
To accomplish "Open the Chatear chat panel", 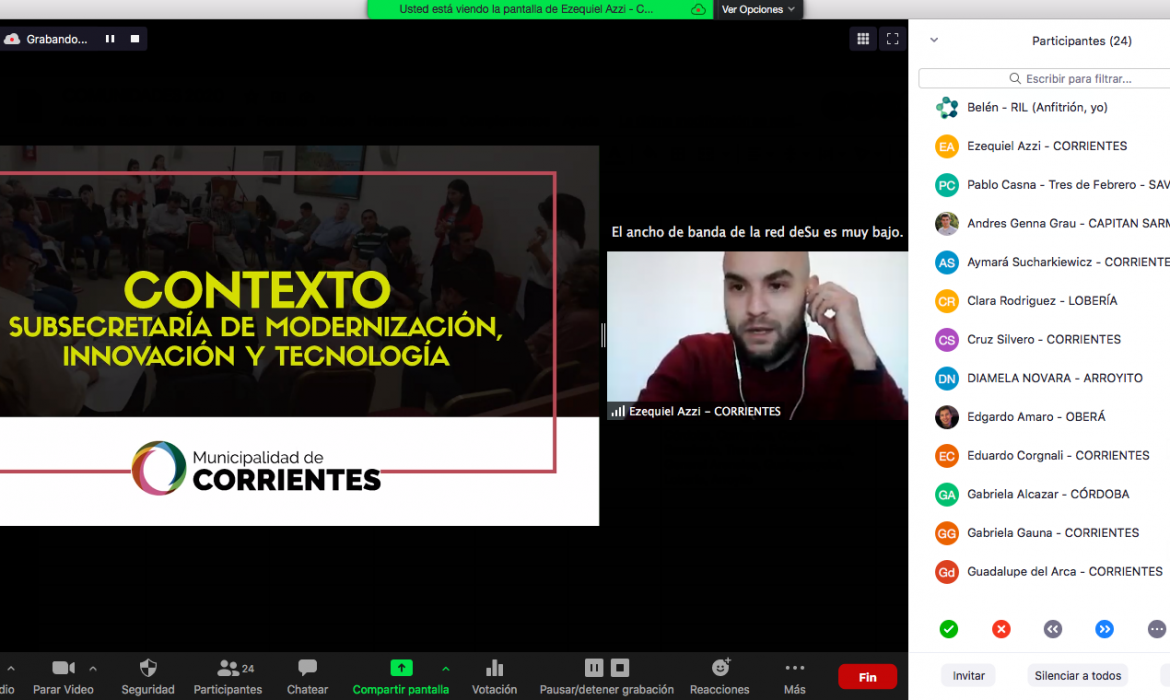I will [x=307, y=677].
